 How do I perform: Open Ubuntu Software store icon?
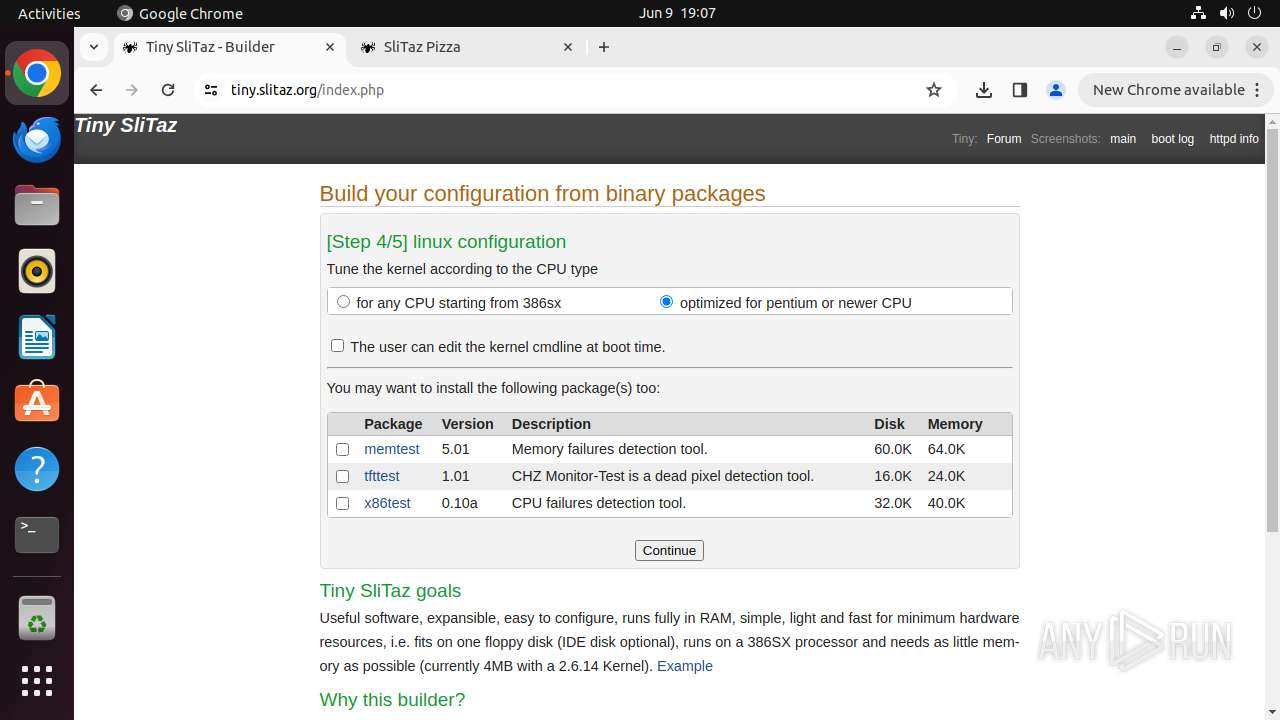pos(37,403)
